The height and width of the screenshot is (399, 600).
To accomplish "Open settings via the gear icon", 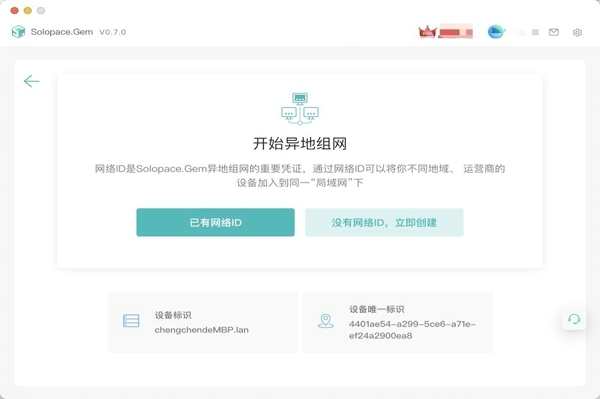I will pyautogui.click(x=577, y=33).
